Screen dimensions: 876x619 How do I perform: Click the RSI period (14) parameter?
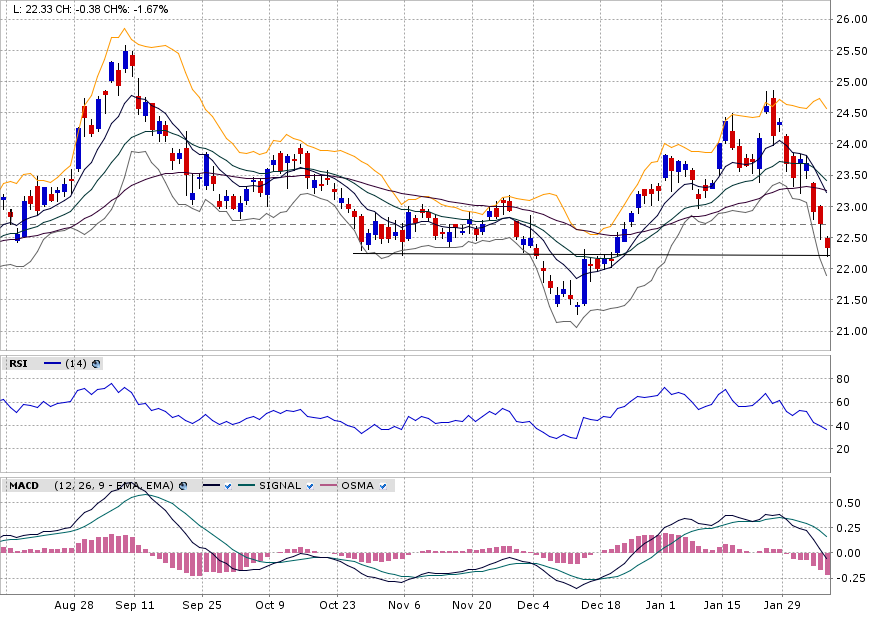75,364
